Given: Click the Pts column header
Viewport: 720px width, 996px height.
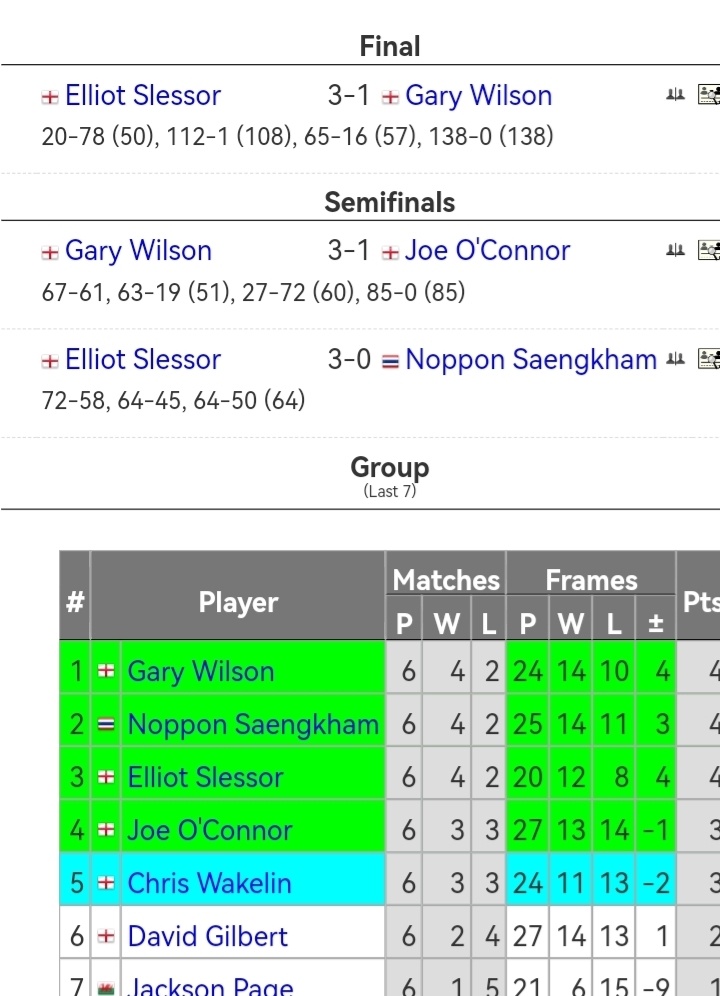Looking at the screenshot, I should pos(700,602).
